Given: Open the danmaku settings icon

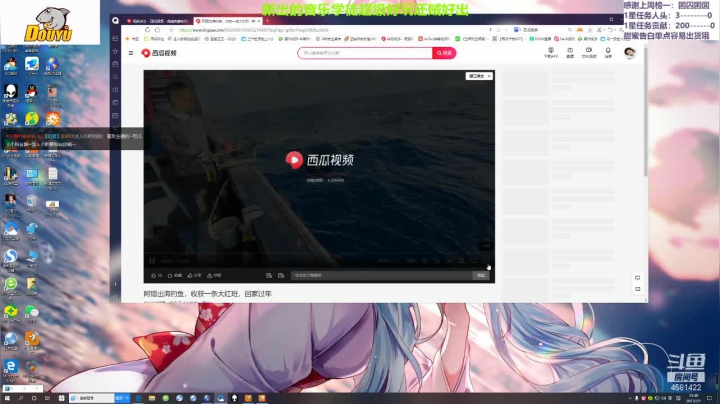Looking at the screenshot, I should (x=281, y=275).
